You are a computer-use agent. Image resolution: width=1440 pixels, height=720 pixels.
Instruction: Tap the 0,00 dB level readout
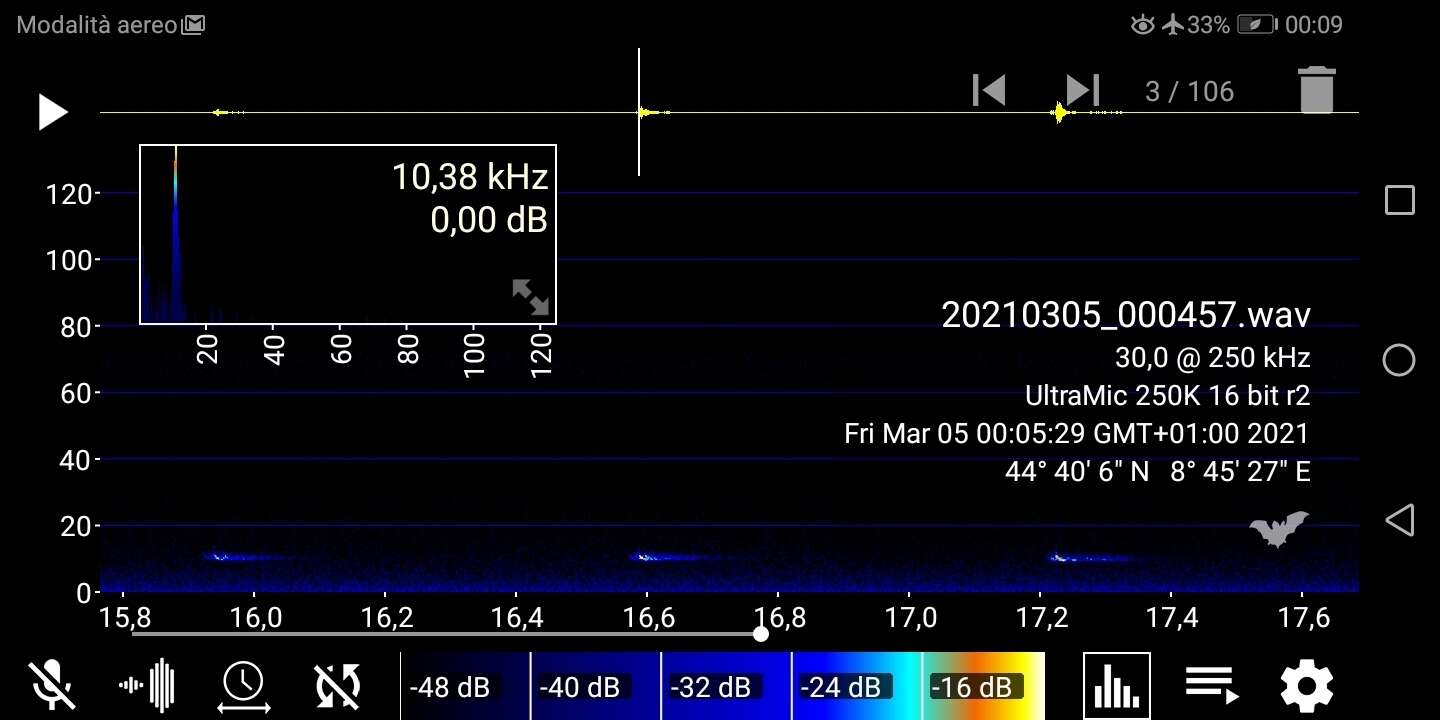point(489,220)
